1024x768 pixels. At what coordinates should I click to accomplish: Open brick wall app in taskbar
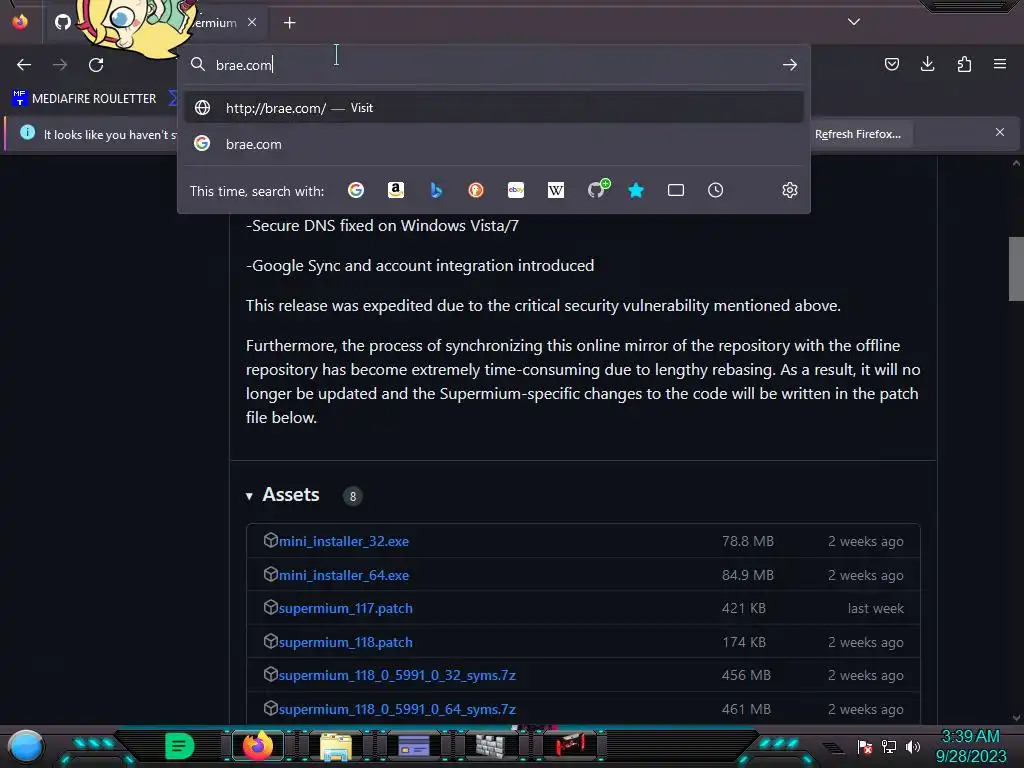[x=490, y=746]
